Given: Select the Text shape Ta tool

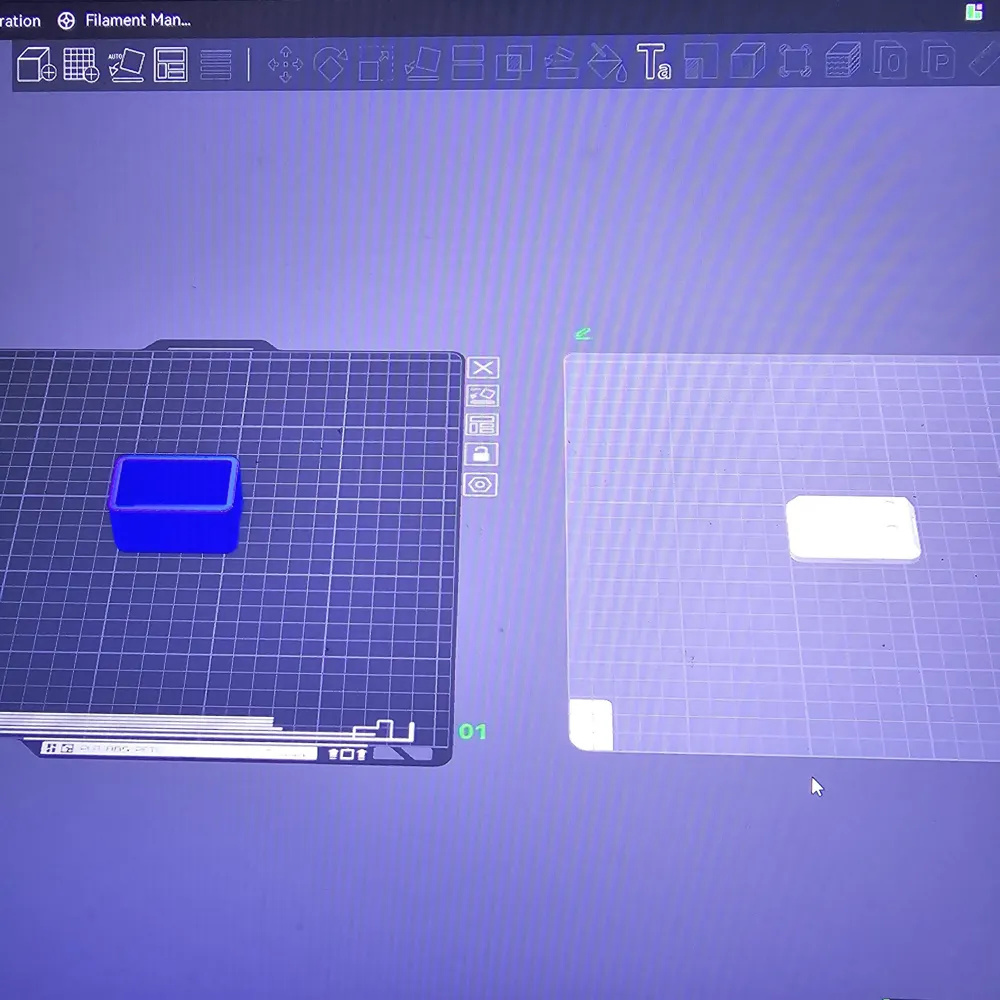Looking at the screenshot, I should (x=654, y=62).
